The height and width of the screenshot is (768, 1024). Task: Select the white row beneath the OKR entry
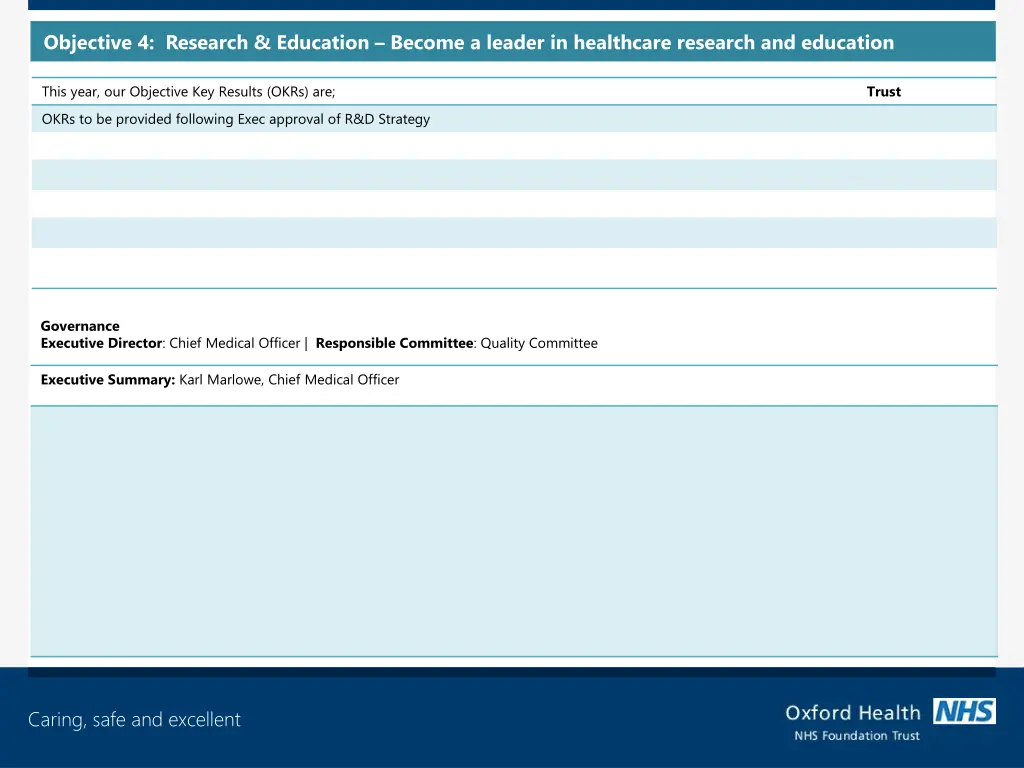[x=514, y=146]
